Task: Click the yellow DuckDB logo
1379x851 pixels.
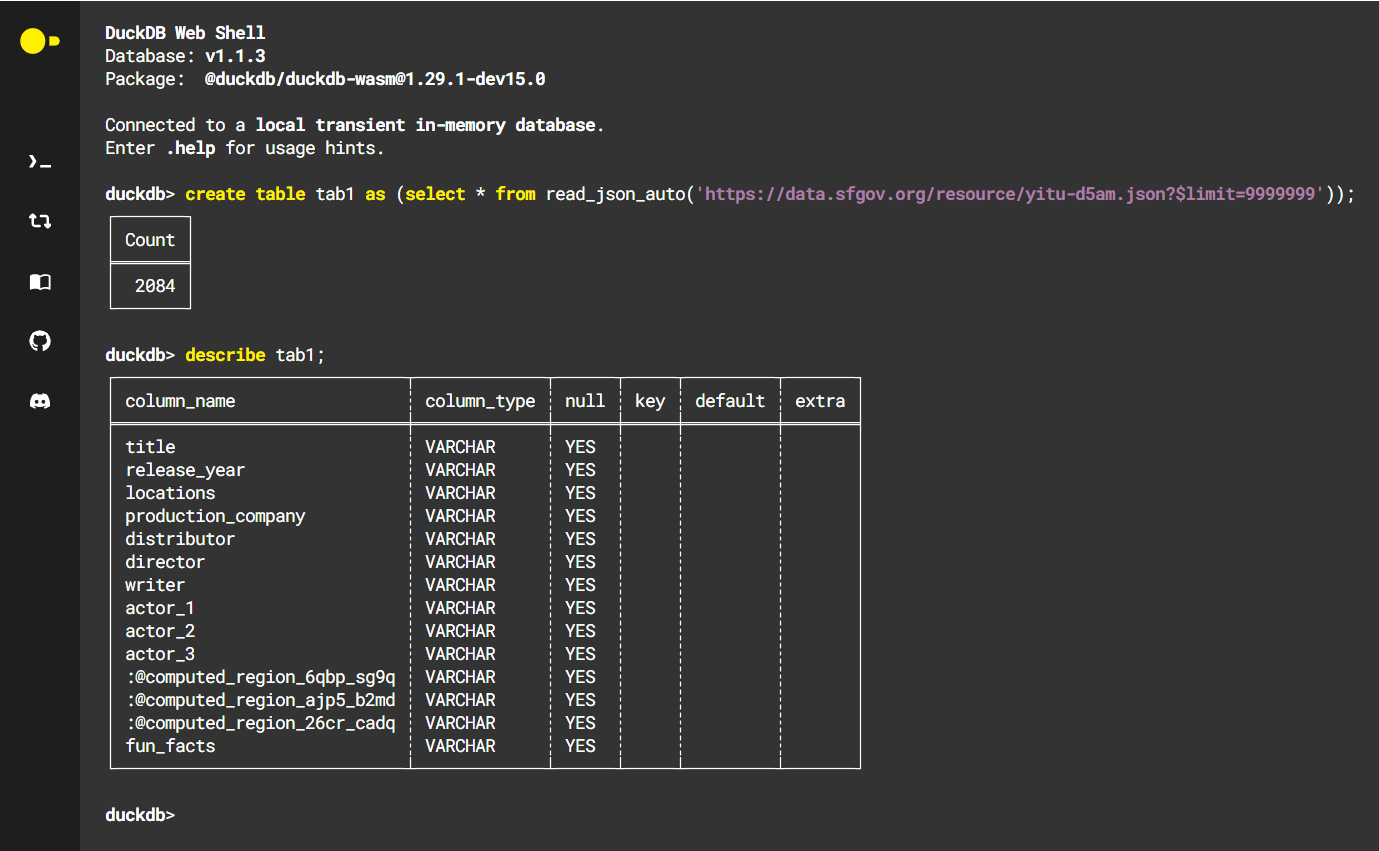Action: click(39, 41)
